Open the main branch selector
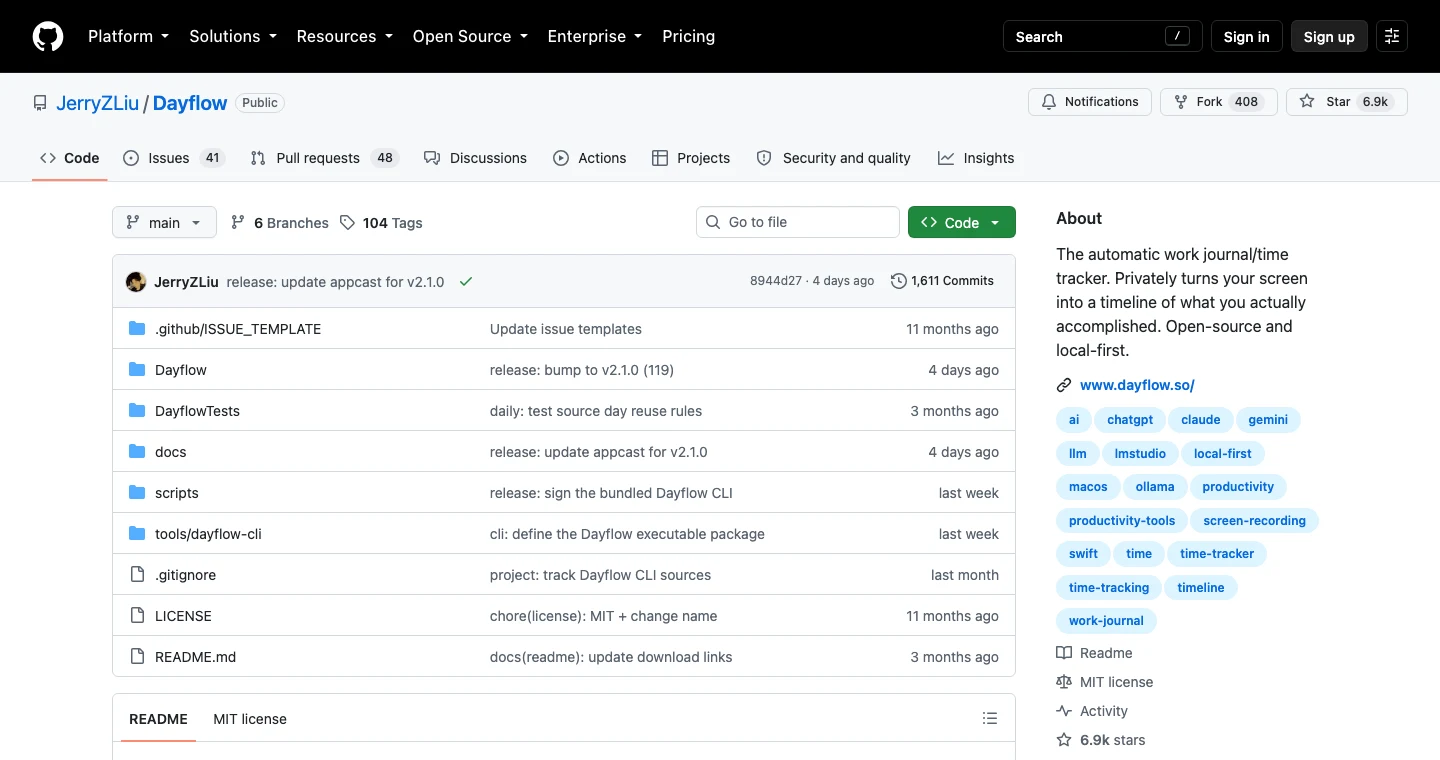The height and width of the screenshot is (760, 1440). tap(164, 222)
